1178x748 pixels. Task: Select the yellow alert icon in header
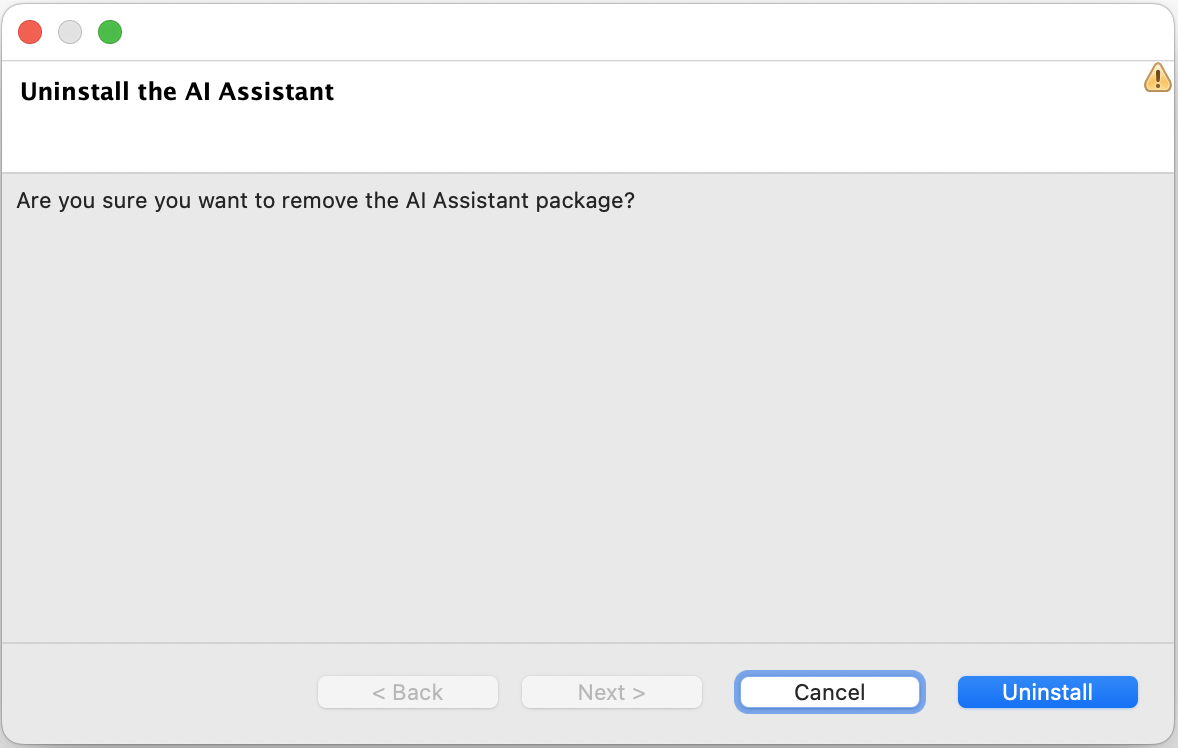[x=1157, y=78]
